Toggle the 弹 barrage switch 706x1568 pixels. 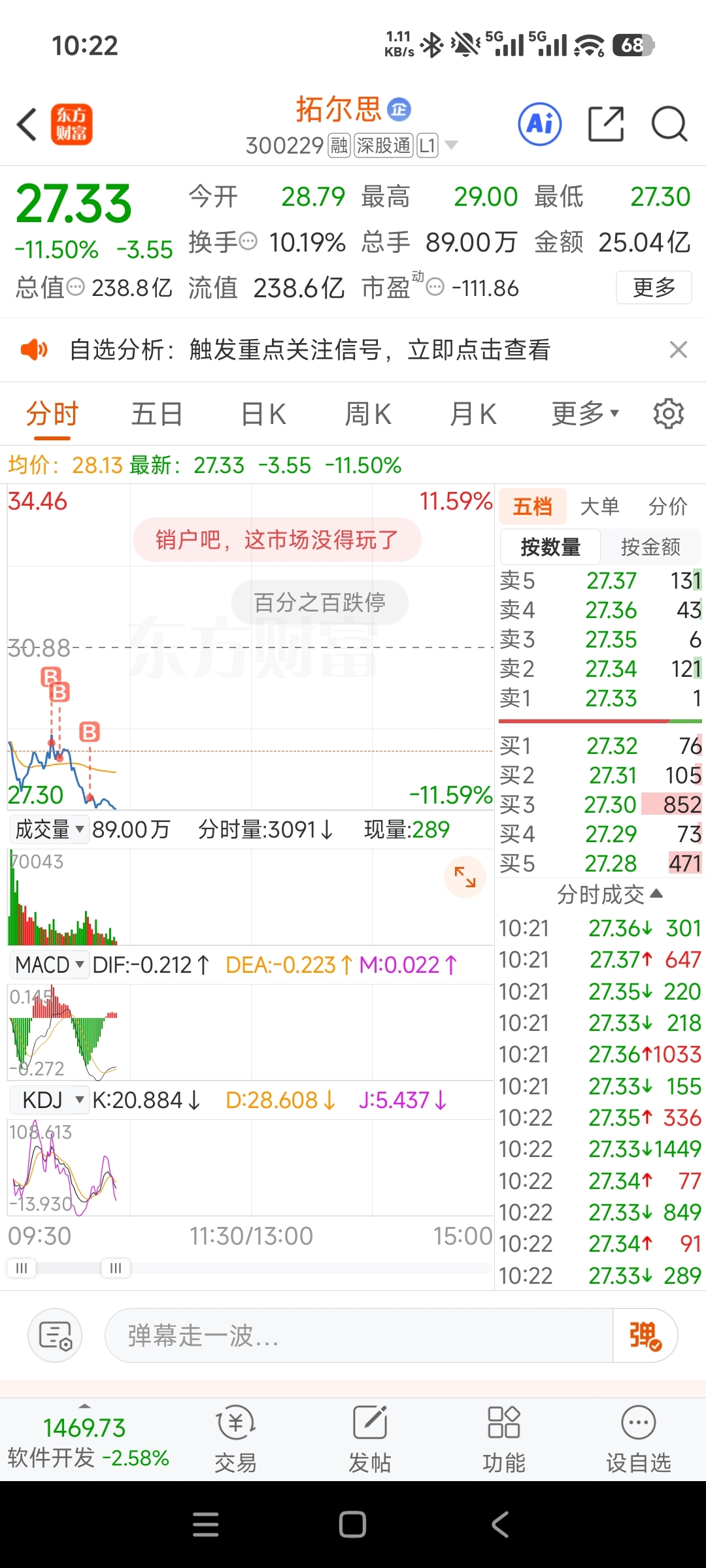pos(645,1335)
